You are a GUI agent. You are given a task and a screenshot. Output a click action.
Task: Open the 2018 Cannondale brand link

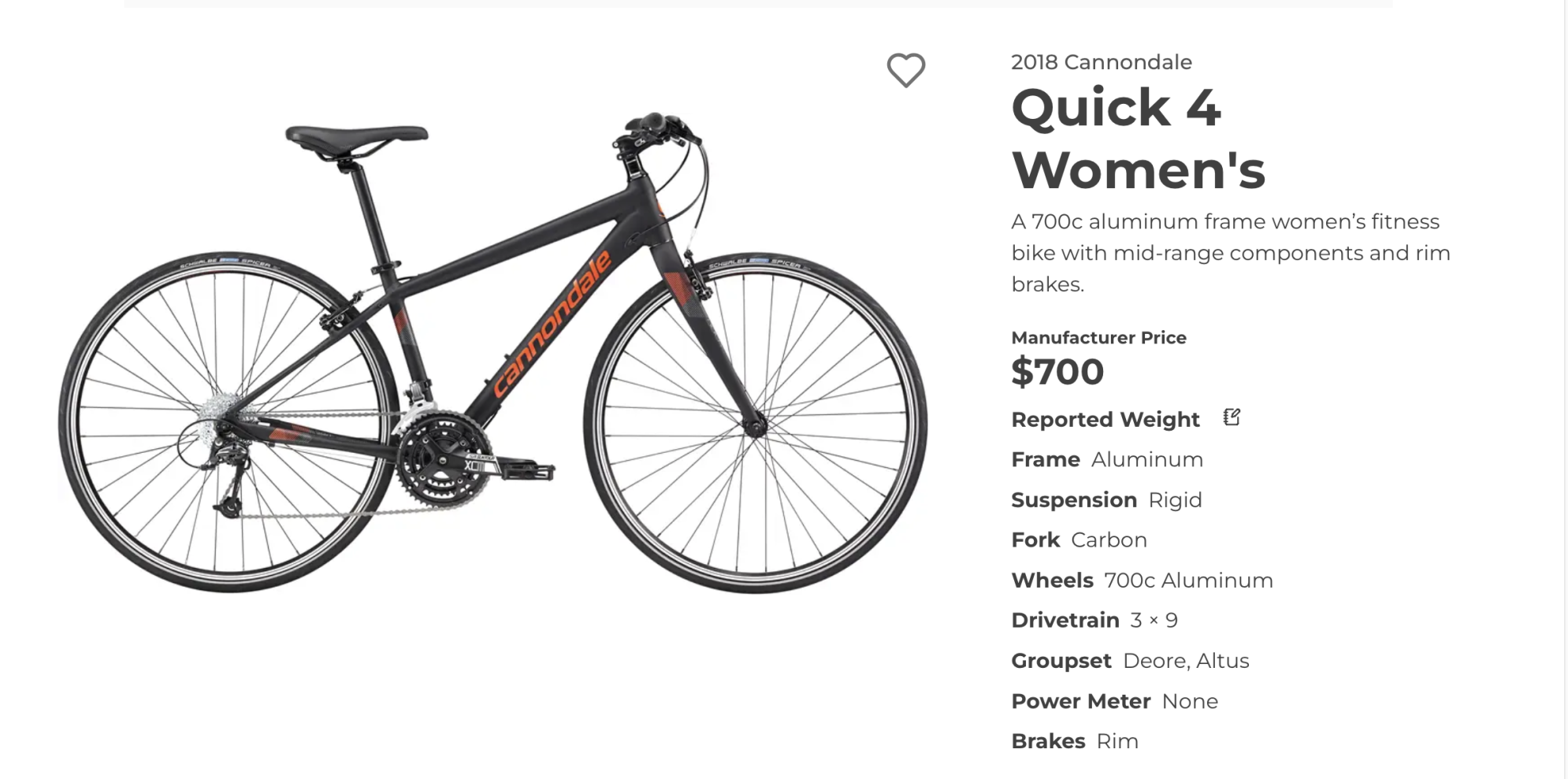pyautogui.click(x=1102, y=61)
